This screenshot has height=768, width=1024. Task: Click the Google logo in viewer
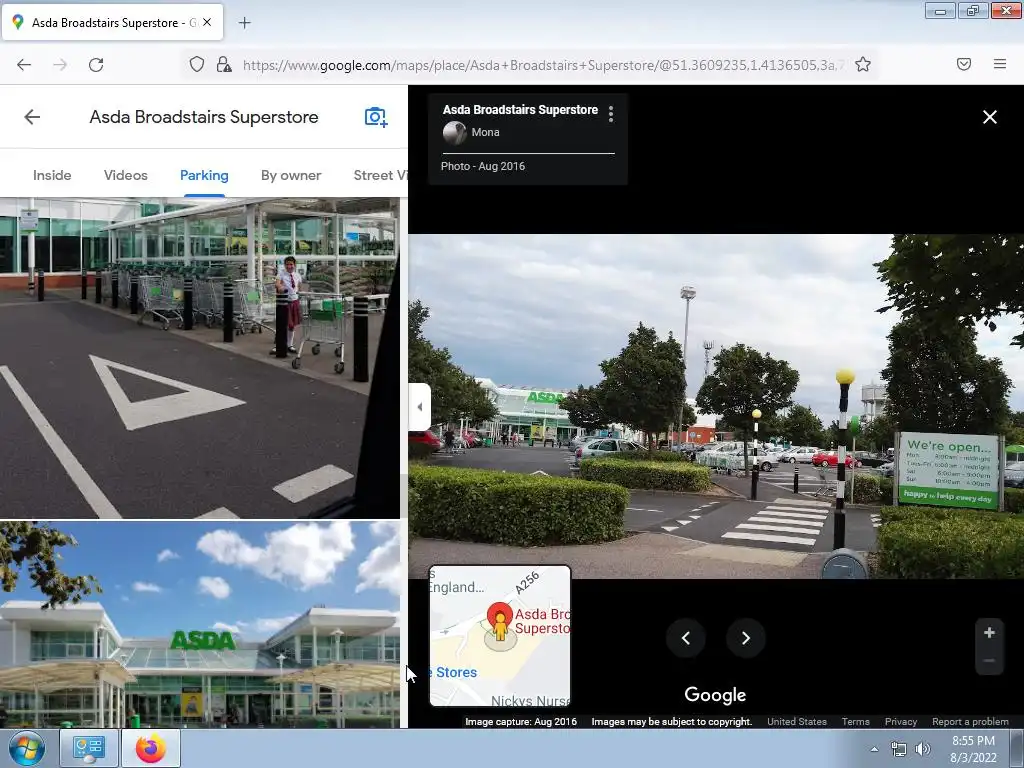pyautogui.click(x=715, y=695)
